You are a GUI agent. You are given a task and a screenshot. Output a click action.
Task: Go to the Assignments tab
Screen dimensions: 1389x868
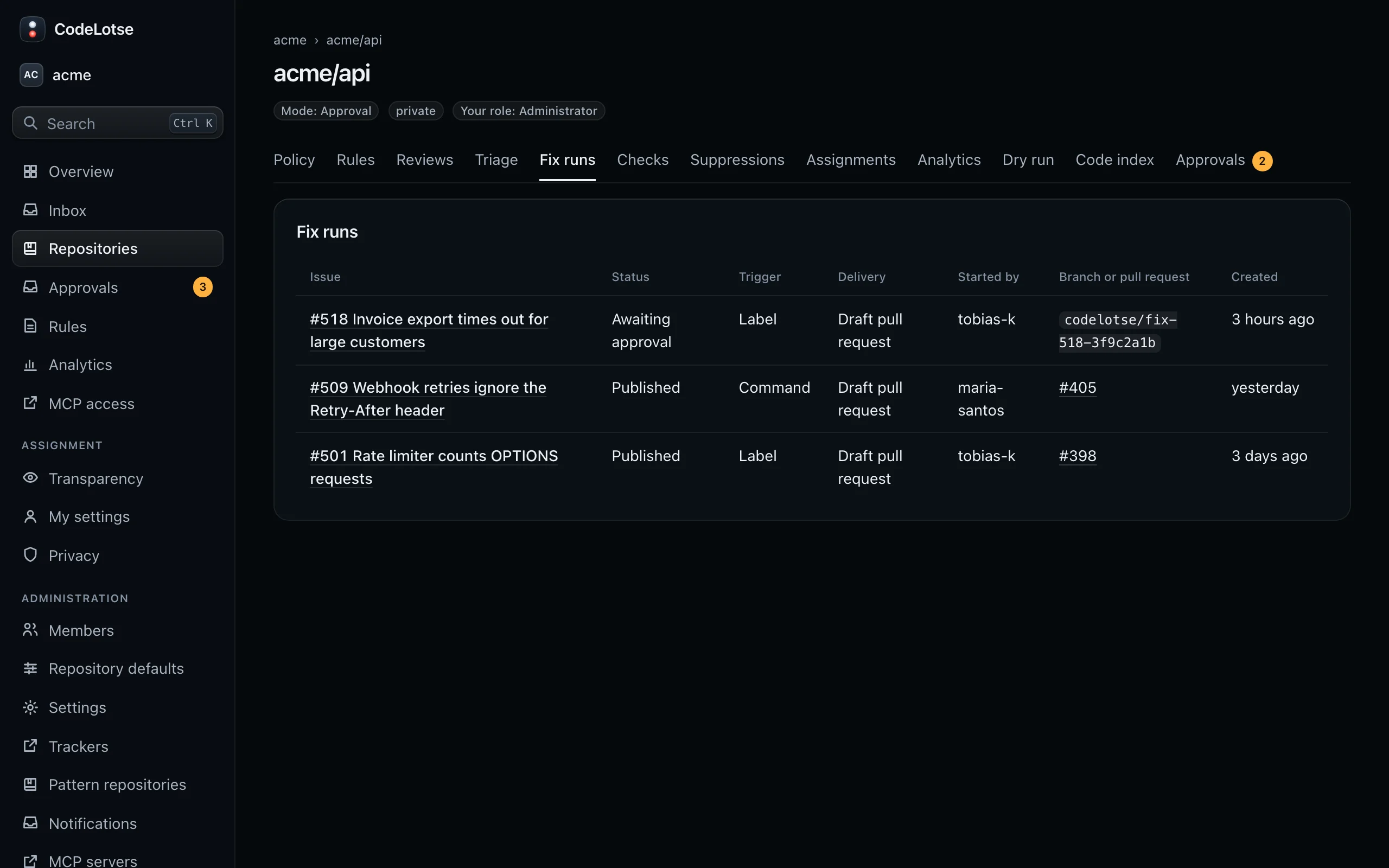pos(851,159)
